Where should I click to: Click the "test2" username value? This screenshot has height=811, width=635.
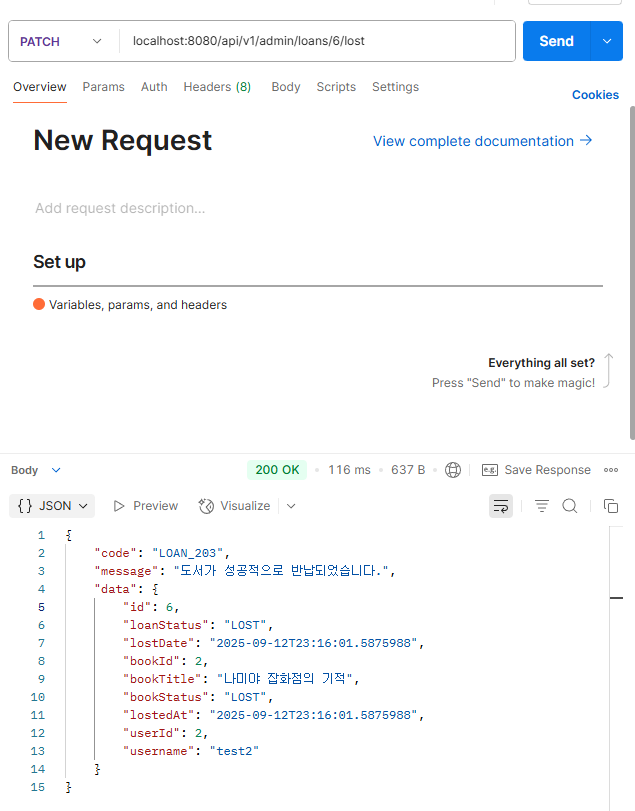(x=234, y=751)
